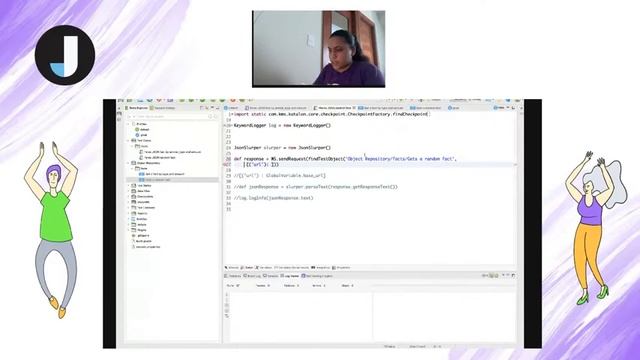
Task: Select the build.gradle file in the tree
Action: 141,241
